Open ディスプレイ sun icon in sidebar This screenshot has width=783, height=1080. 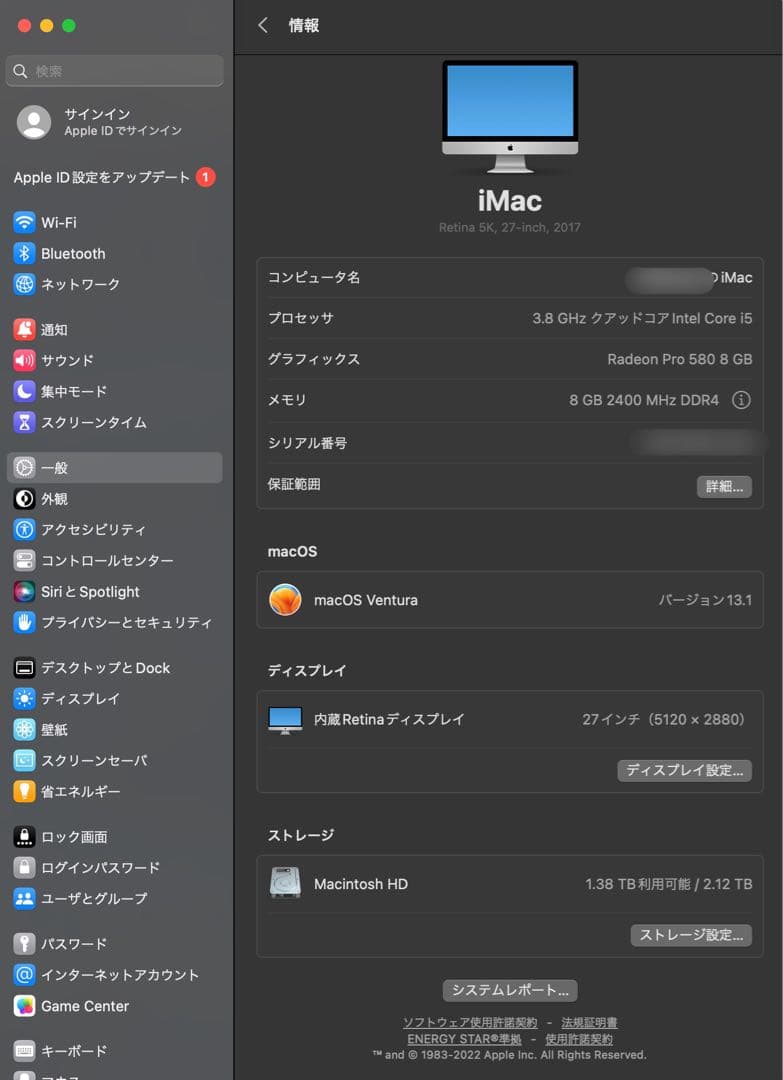(x=24, y=698)
